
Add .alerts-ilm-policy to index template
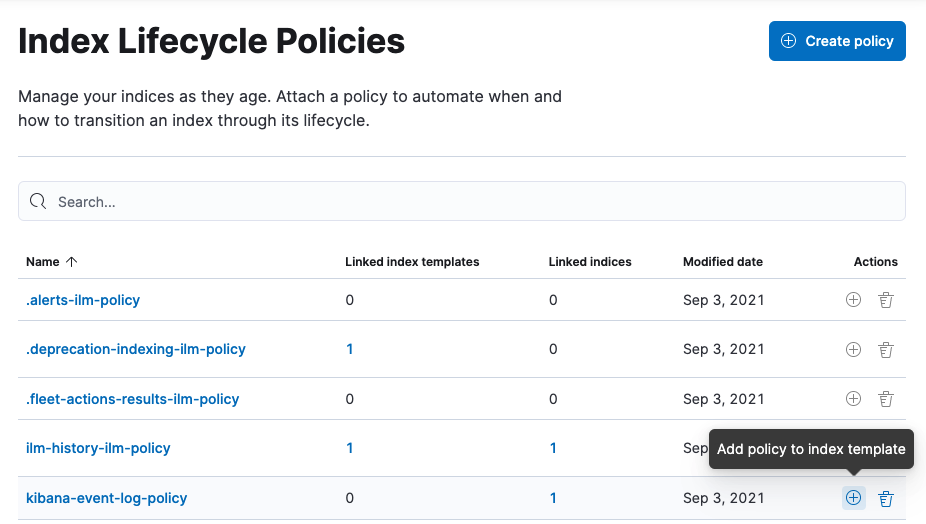[x=853, y=300]
